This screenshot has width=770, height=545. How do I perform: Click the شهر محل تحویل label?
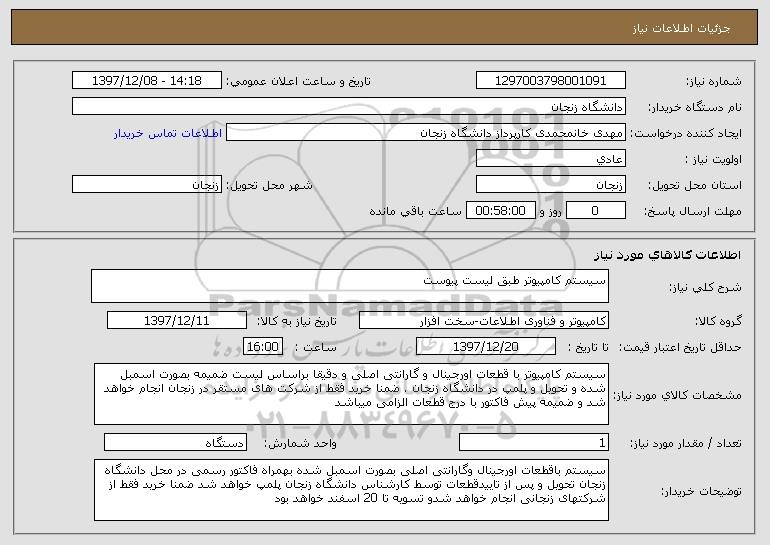point(269,185)
